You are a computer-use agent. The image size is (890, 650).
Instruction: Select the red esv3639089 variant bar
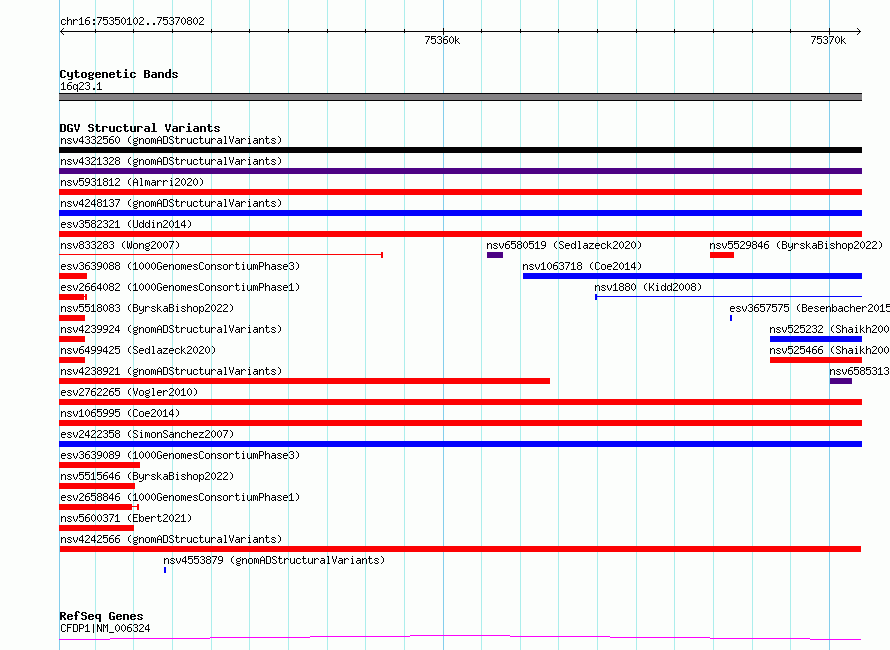(x=99, y=465)
